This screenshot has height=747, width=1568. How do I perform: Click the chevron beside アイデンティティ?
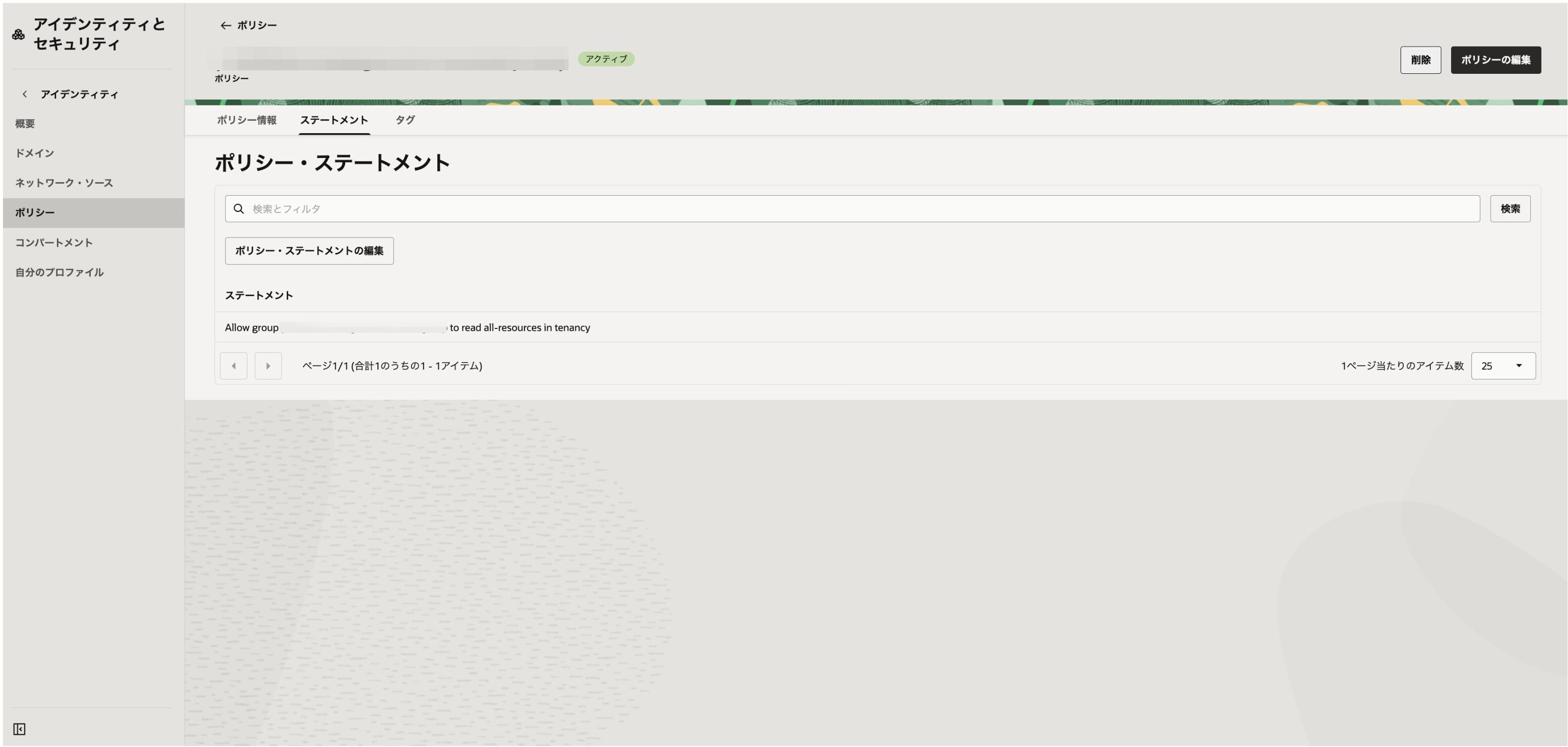tap(24, 94)
